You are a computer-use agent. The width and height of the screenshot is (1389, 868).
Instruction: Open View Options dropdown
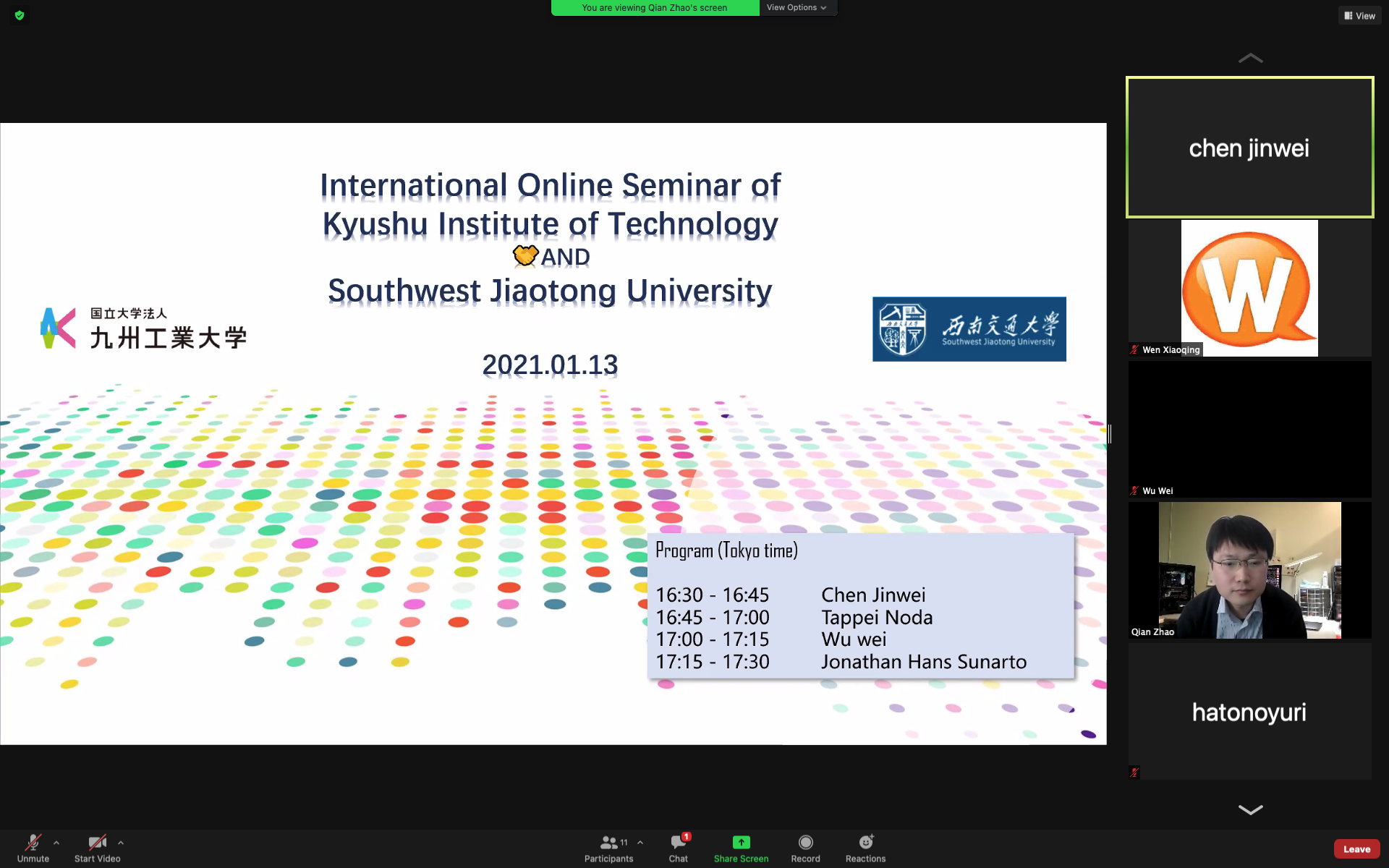[x=797, y=8]
